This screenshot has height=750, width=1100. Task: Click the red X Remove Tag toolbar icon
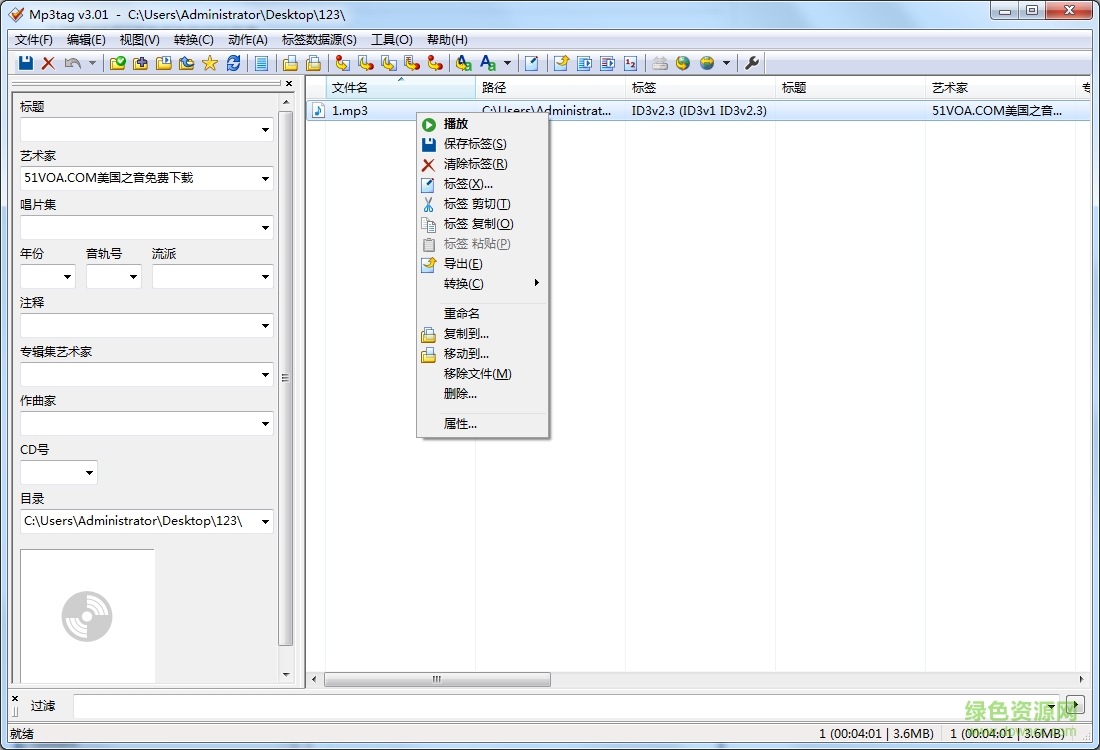(46, 62)
